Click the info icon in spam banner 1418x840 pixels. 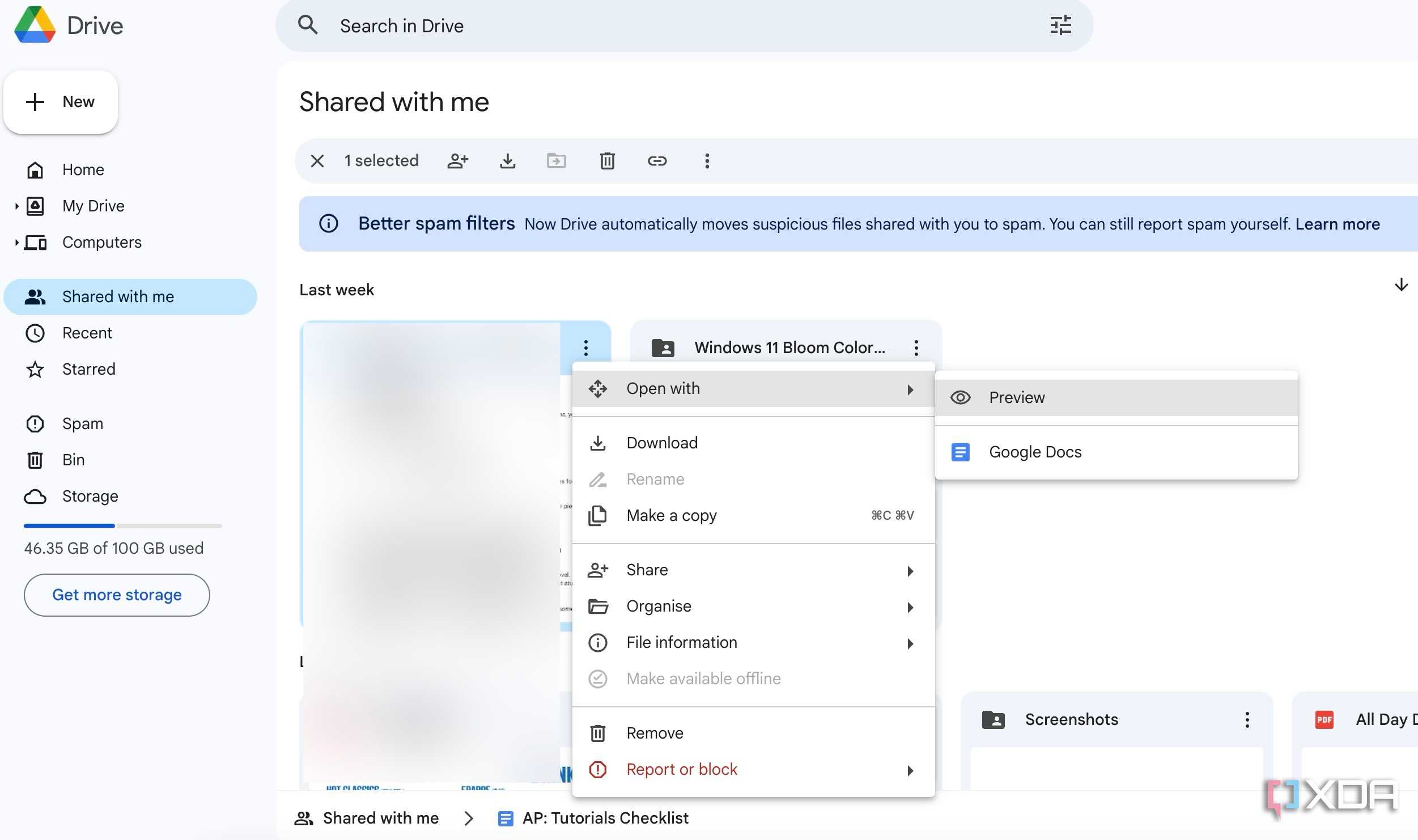[329, 223]
